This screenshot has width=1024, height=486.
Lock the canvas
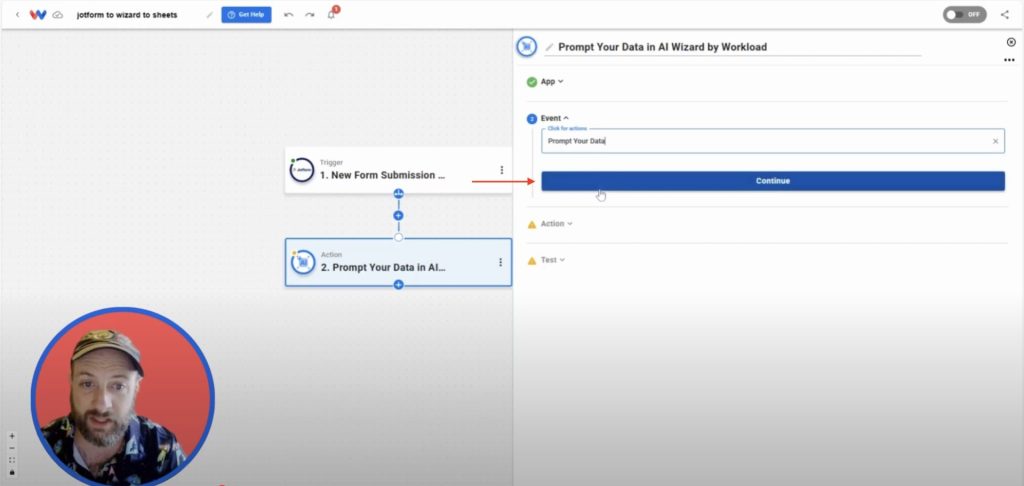pos(12,472)
